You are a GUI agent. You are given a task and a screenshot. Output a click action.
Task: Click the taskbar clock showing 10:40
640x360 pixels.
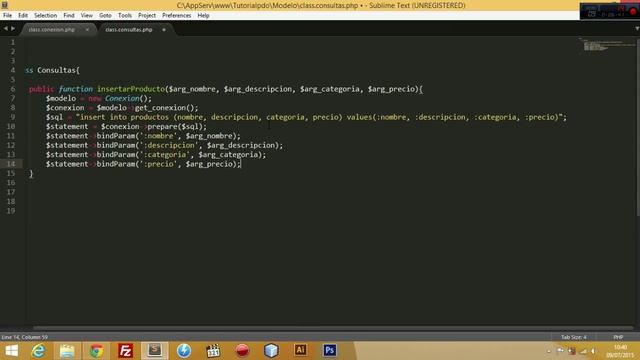(620, 351)
